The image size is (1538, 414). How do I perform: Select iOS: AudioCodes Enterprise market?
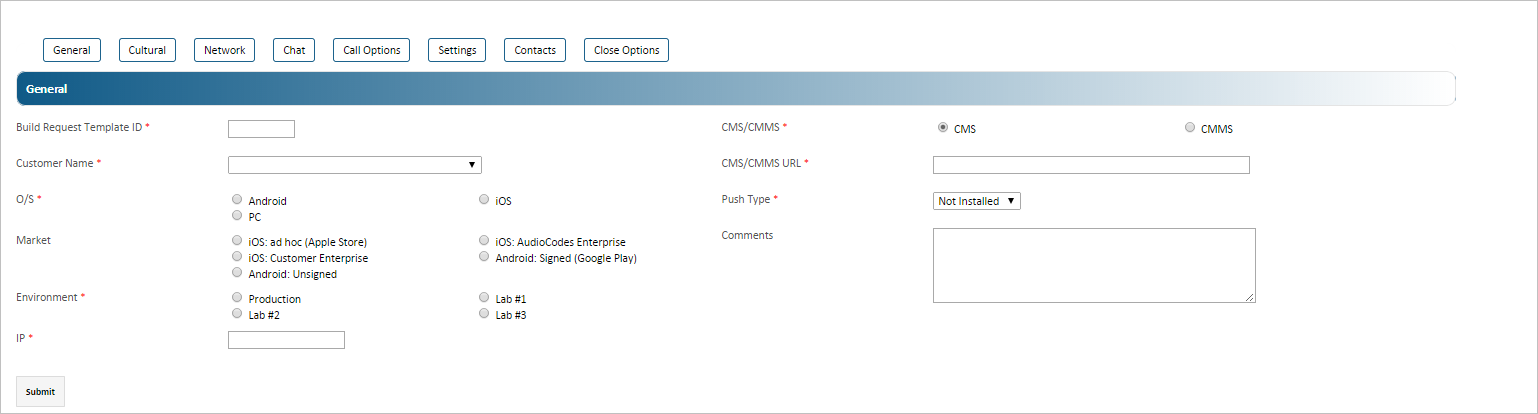486,241
